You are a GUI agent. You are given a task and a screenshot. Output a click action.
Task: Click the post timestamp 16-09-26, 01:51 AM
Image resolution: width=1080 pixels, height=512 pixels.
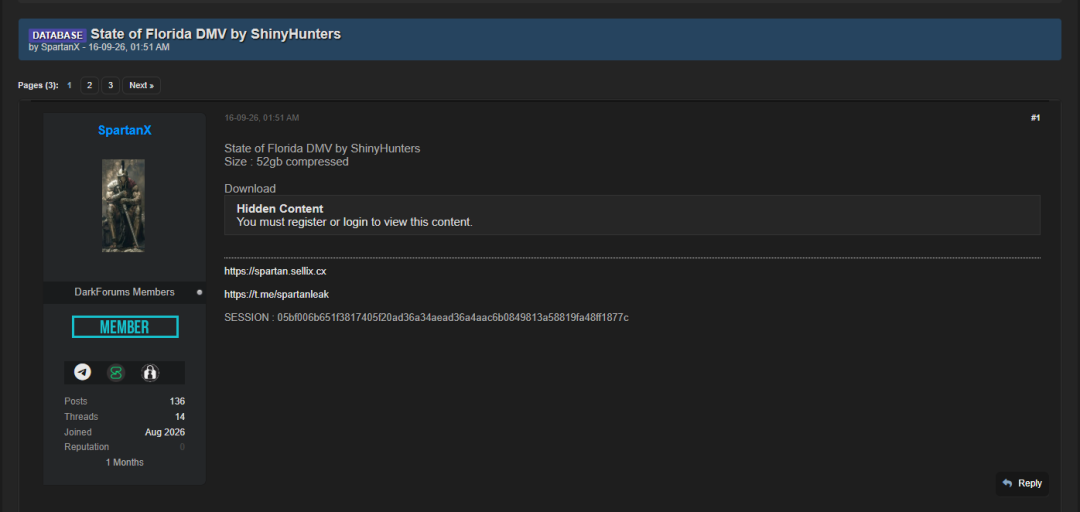262,119
